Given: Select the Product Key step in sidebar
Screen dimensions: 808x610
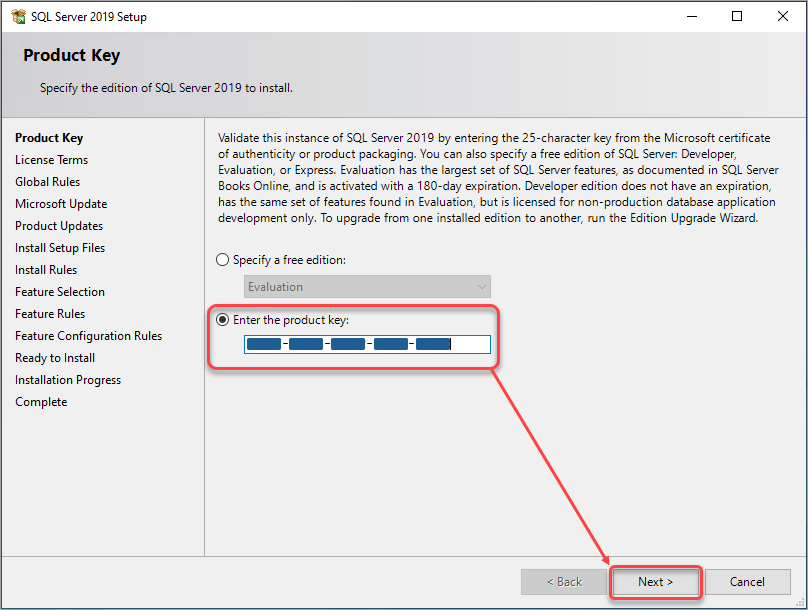Looking at the screenshot, I should (x=49, y=138).
